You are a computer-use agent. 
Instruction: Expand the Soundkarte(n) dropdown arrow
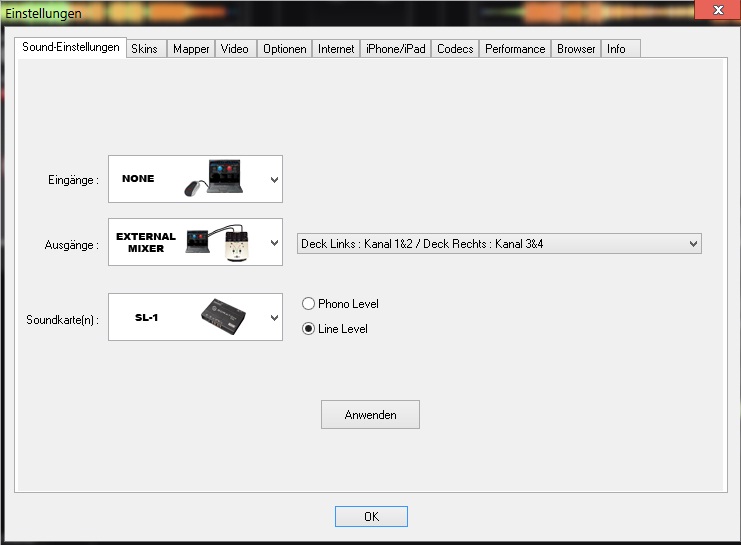(274, 318)
